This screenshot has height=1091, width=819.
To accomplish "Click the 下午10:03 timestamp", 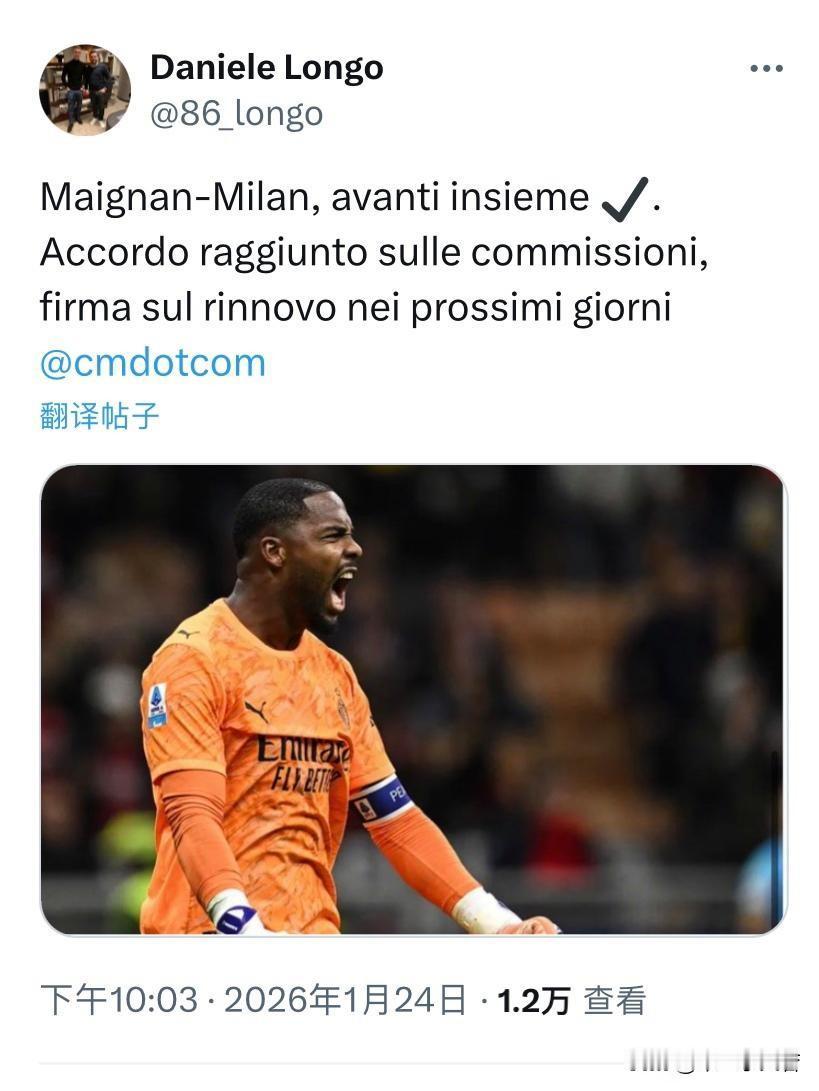I will tap(119, 1000).
